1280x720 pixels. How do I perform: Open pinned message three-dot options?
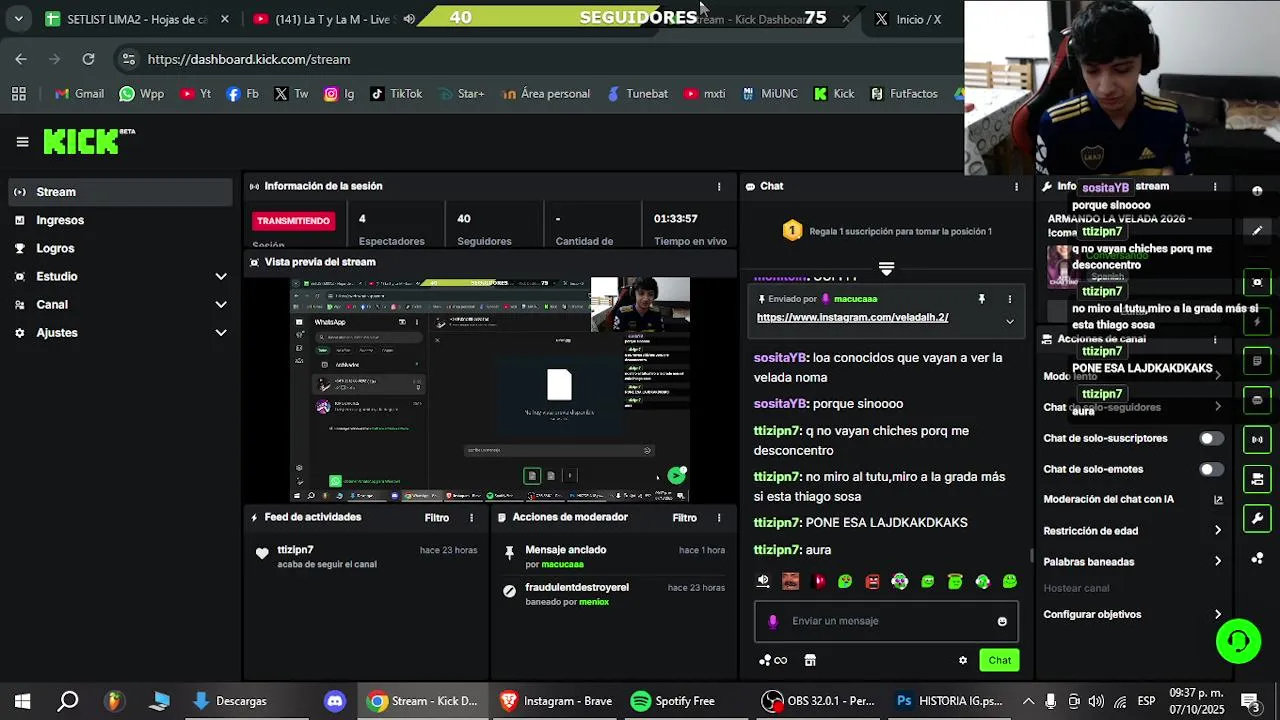click(1009, 299)
